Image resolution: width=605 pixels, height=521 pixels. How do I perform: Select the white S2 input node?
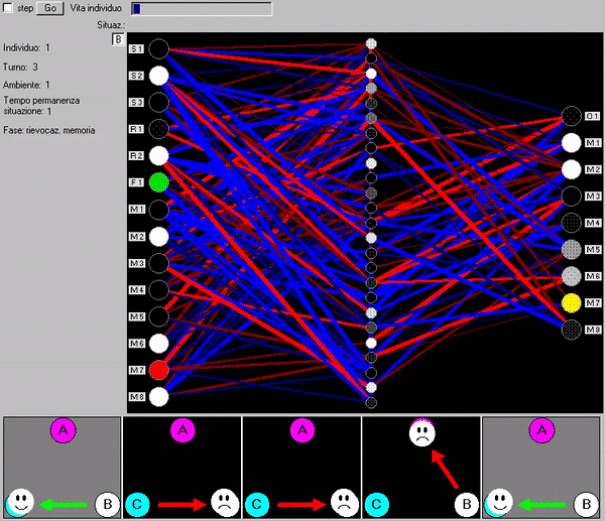point(159,76)
